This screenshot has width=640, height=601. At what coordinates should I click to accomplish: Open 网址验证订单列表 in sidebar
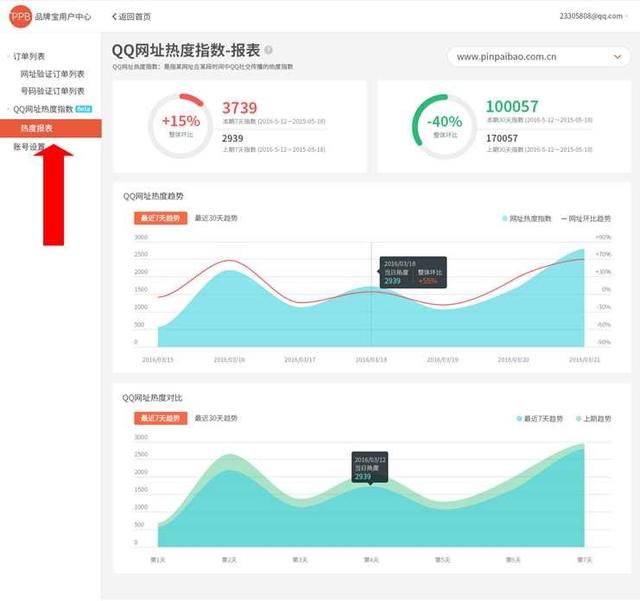tap(52, 74)
